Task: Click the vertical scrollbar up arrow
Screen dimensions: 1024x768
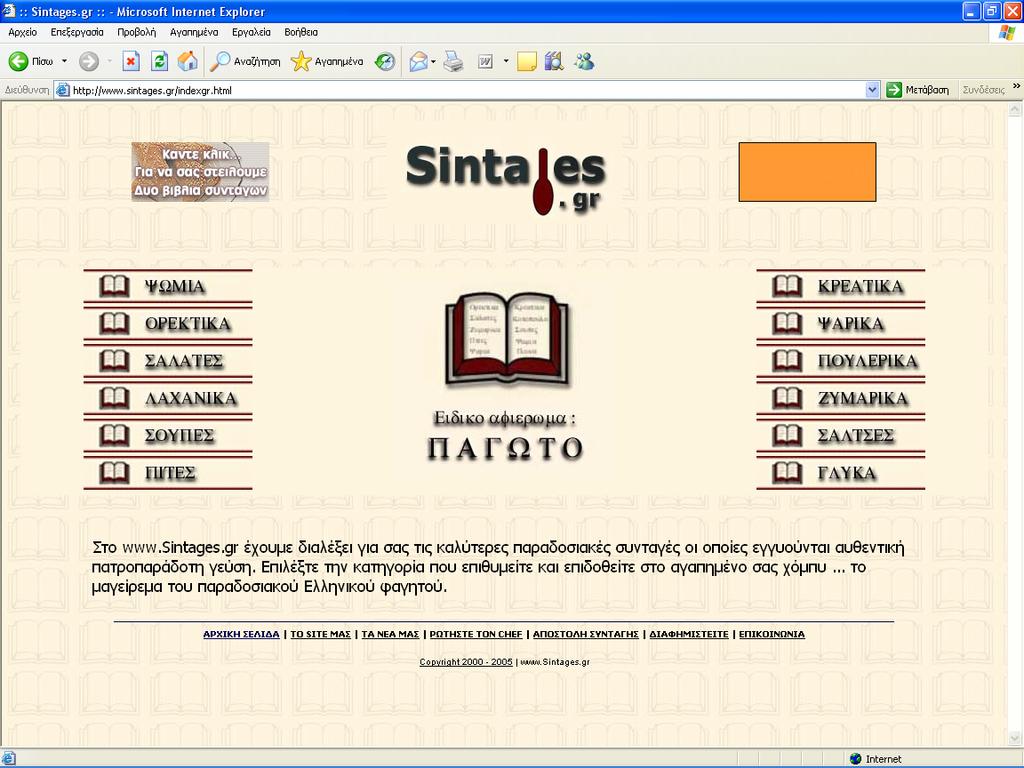Action: coord(1015,110)
